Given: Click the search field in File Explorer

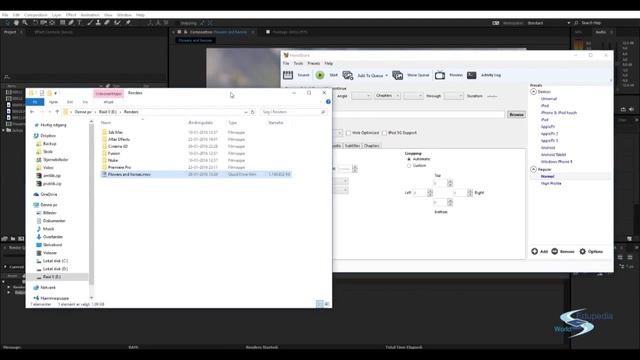Looking at the screenshot, I should pos(293,112).
